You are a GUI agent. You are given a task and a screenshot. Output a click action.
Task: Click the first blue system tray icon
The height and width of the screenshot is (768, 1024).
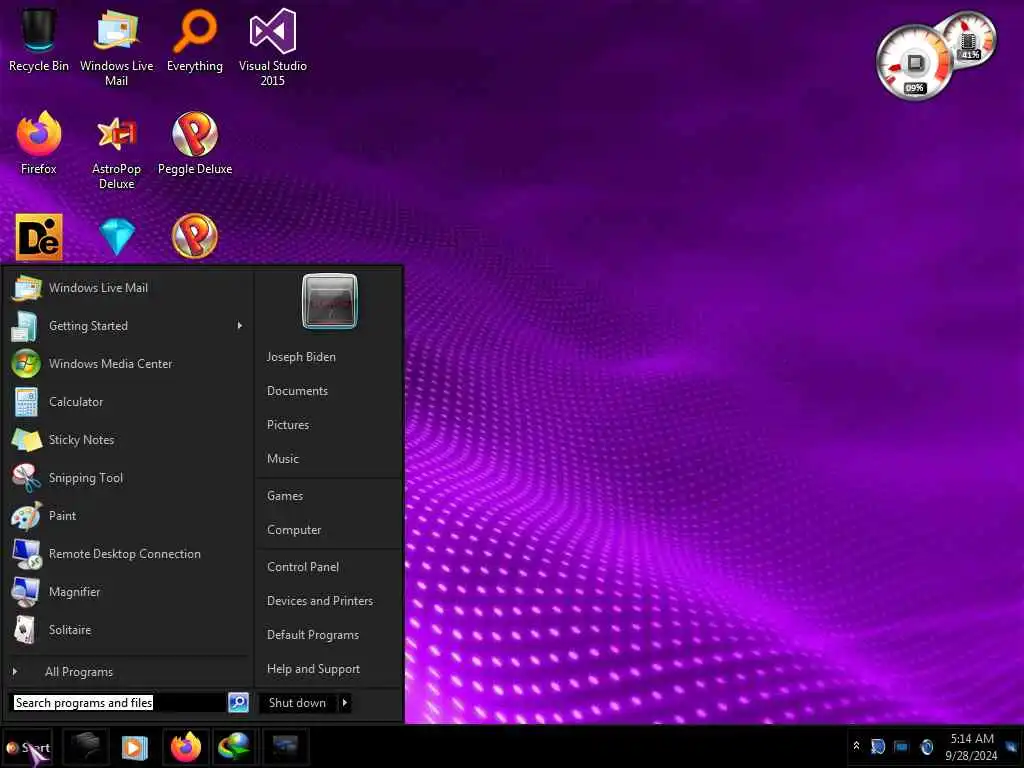(x=878, y=746)
